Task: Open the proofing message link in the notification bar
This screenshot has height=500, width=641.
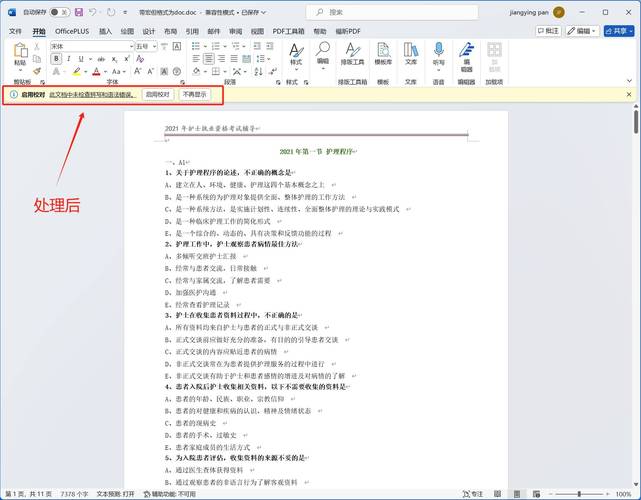Action: click(x=93, y=95)
